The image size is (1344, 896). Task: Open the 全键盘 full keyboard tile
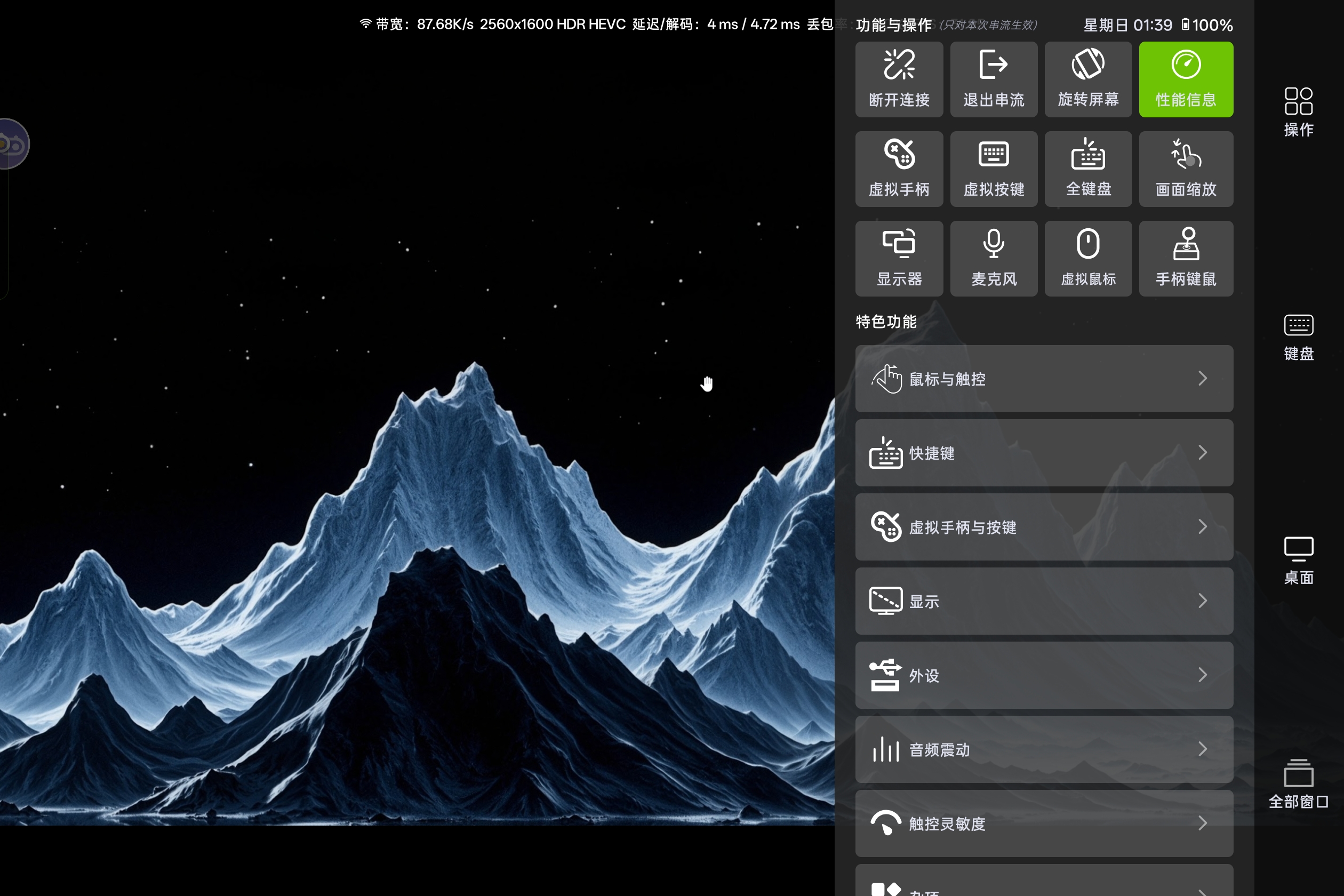click(1088, 169)
